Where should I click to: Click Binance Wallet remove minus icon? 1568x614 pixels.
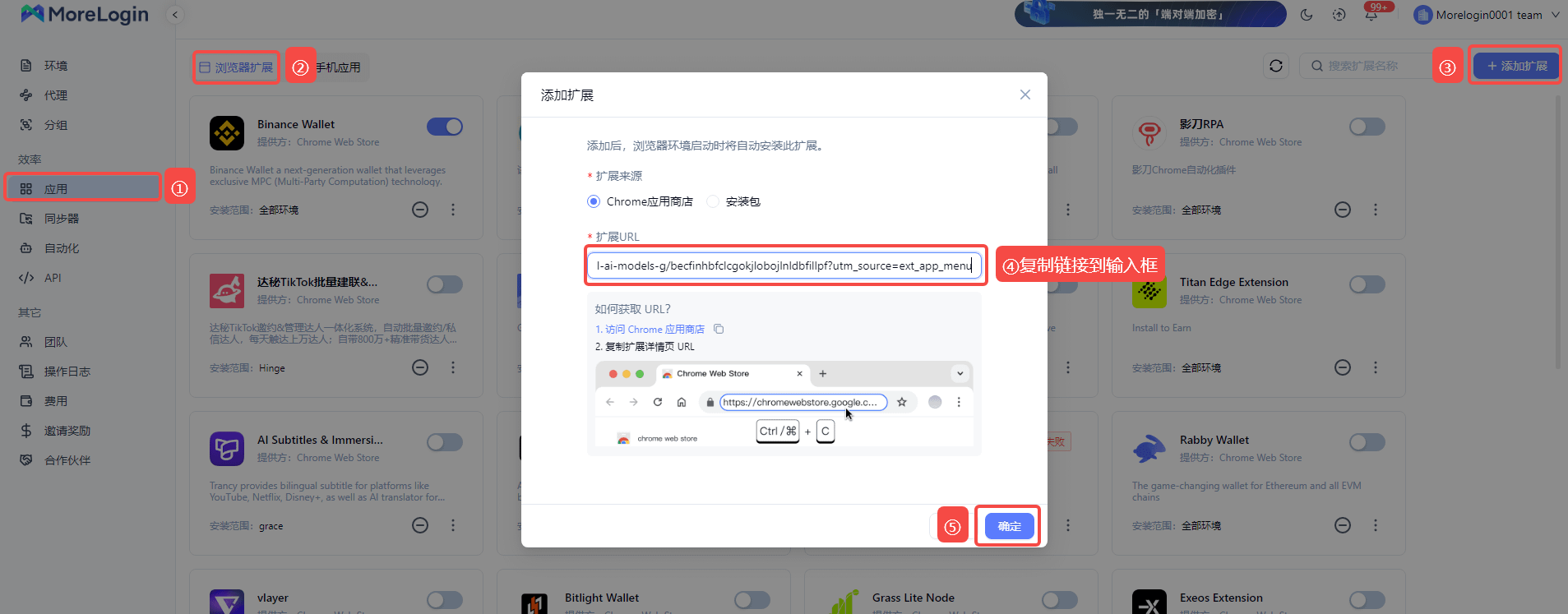[x=420, y=210]
